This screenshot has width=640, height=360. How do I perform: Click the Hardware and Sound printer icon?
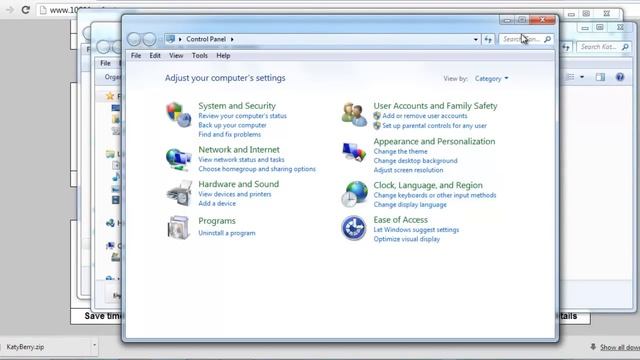[x=179, y=193]
